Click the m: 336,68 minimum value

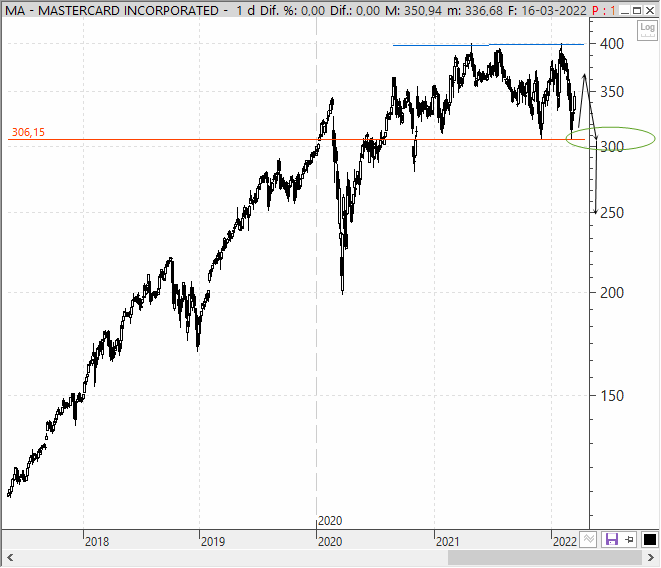pyautogui.click(x=475, y=10)
